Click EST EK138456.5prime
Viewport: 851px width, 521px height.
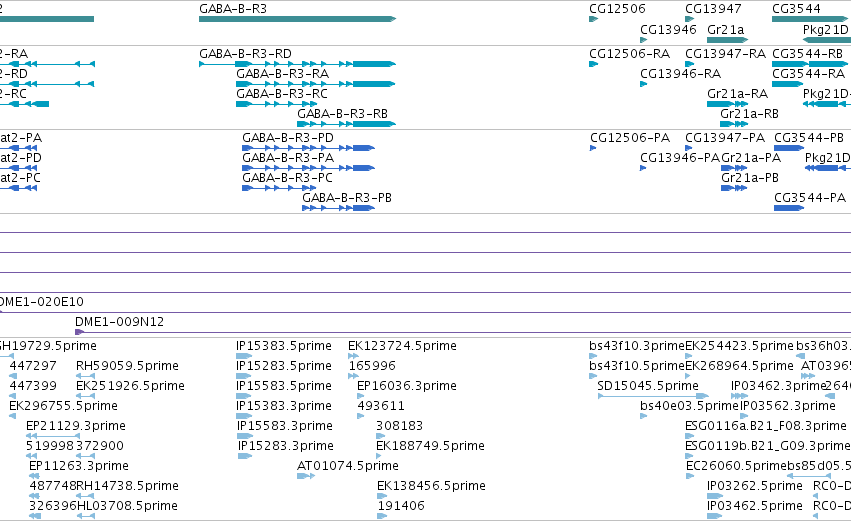tap(431, 486)
